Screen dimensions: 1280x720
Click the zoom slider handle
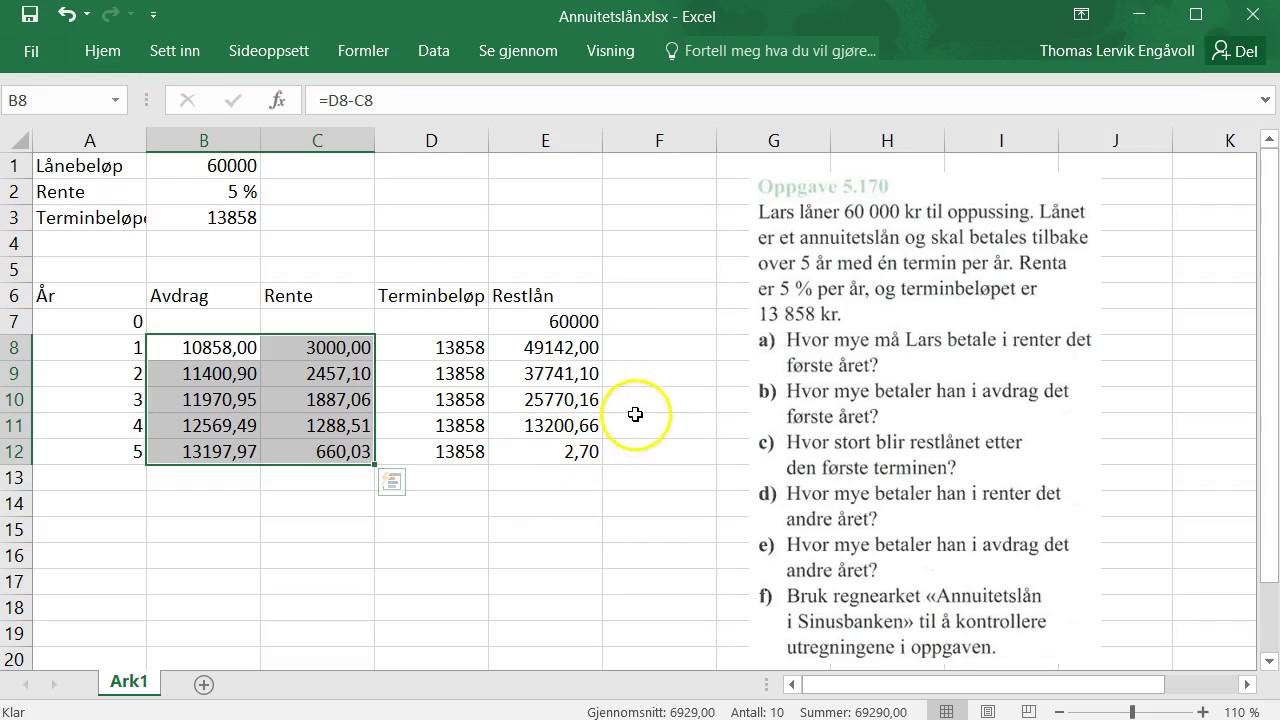tap(1132, 712)
